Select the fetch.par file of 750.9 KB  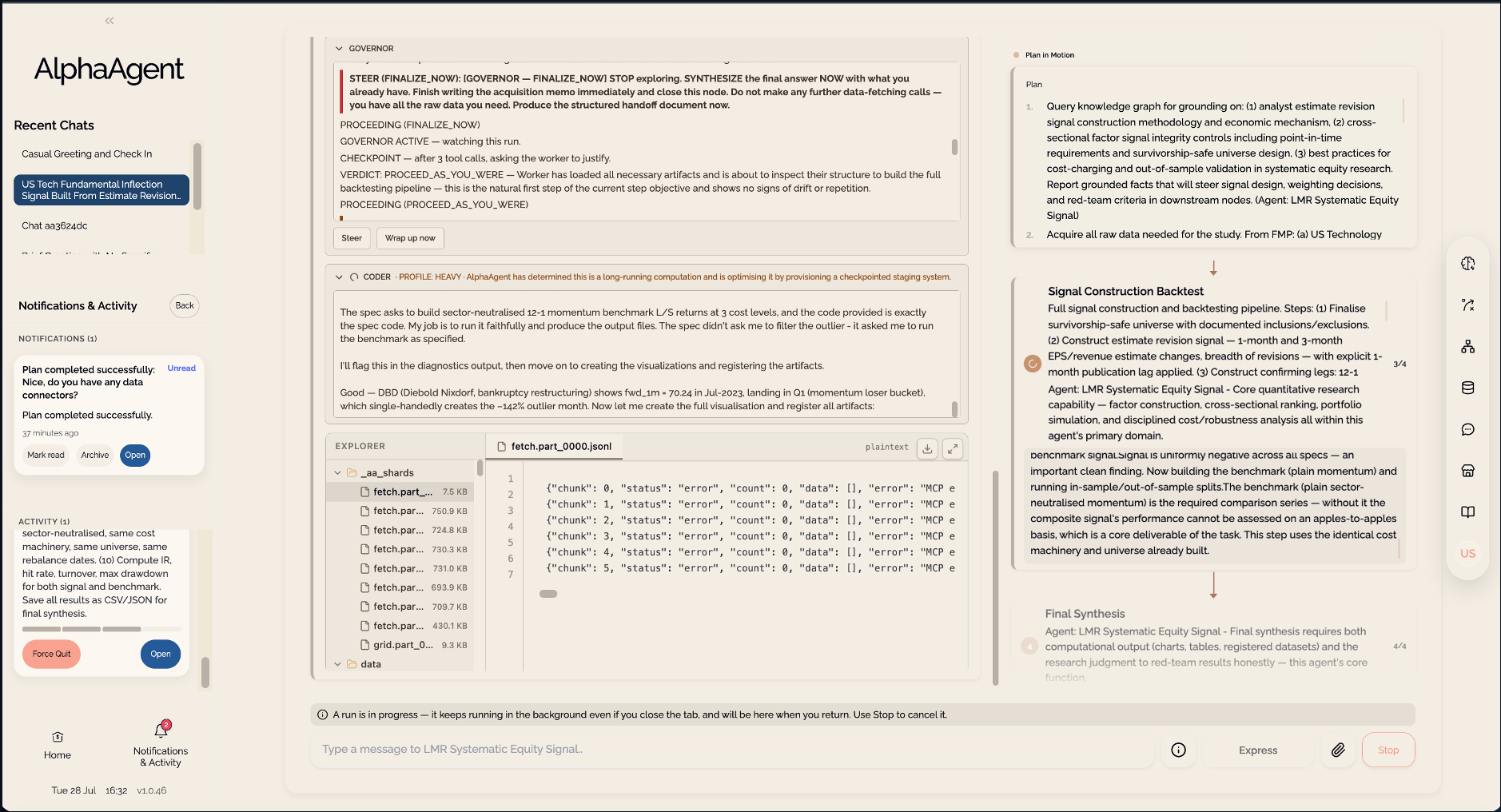pyautogui.click(x=400, y=511)
